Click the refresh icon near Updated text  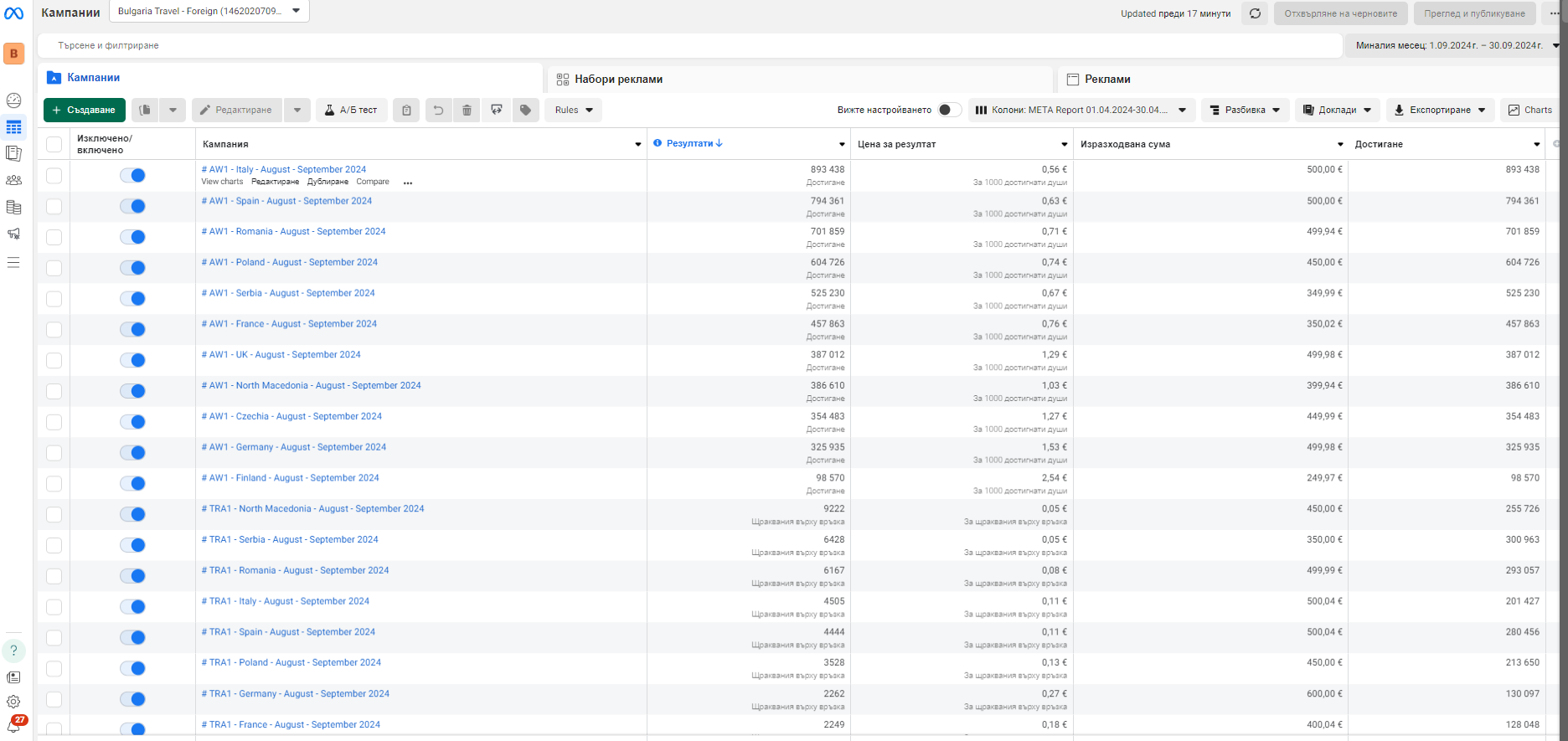pyautogui.click(x=1255, y=13)
